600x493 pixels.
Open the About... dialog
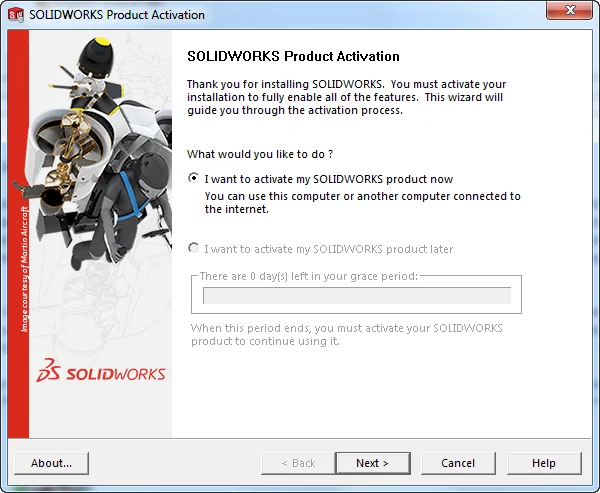[x=51, y=463]
